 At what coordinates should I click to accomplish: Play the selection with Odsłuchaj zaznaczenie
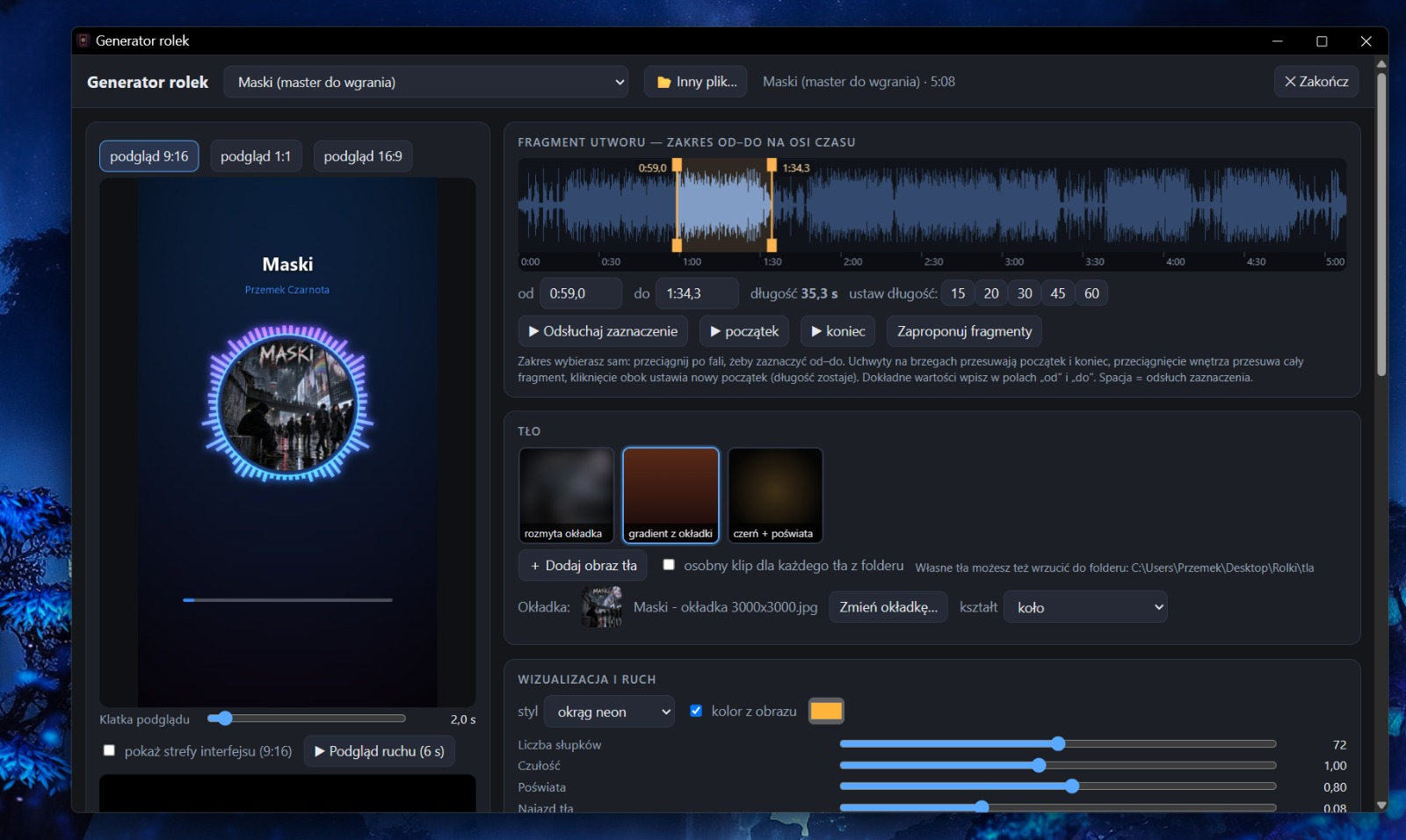pos(603,331)
